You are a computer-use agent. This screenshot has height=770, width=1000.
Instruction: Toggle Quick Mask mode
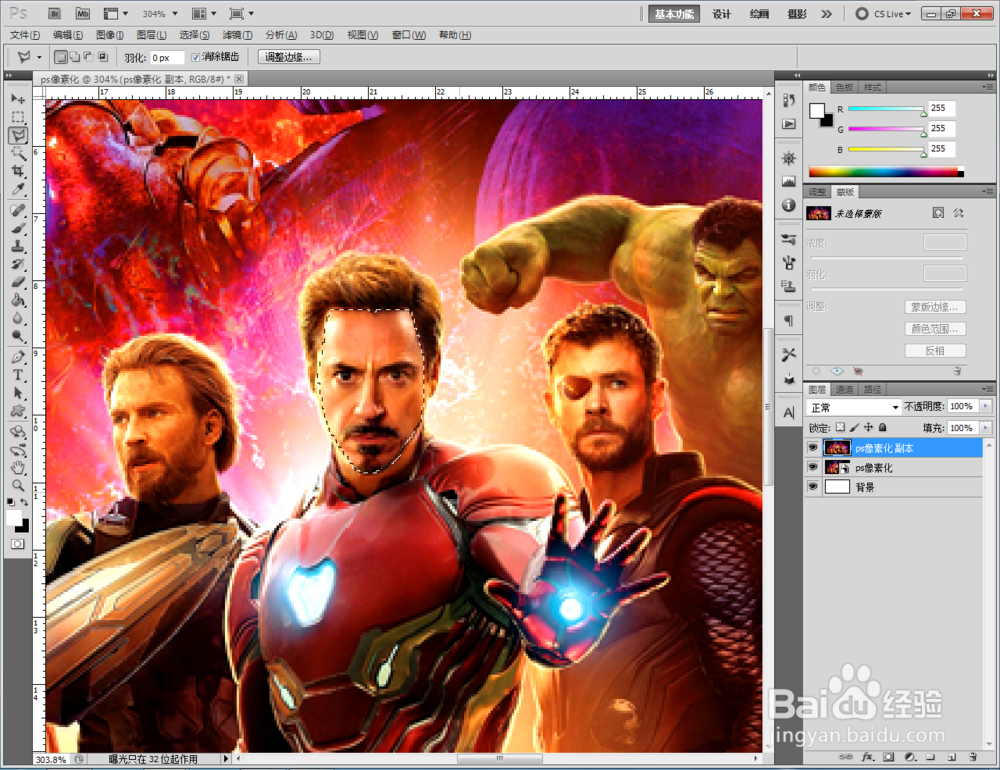click(18, 544)
